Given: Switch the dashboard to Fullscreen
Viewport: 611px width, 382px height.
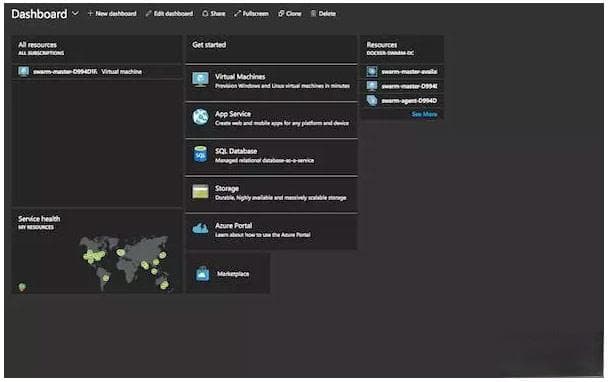Looking at the screenshot, I should point(251,14).
